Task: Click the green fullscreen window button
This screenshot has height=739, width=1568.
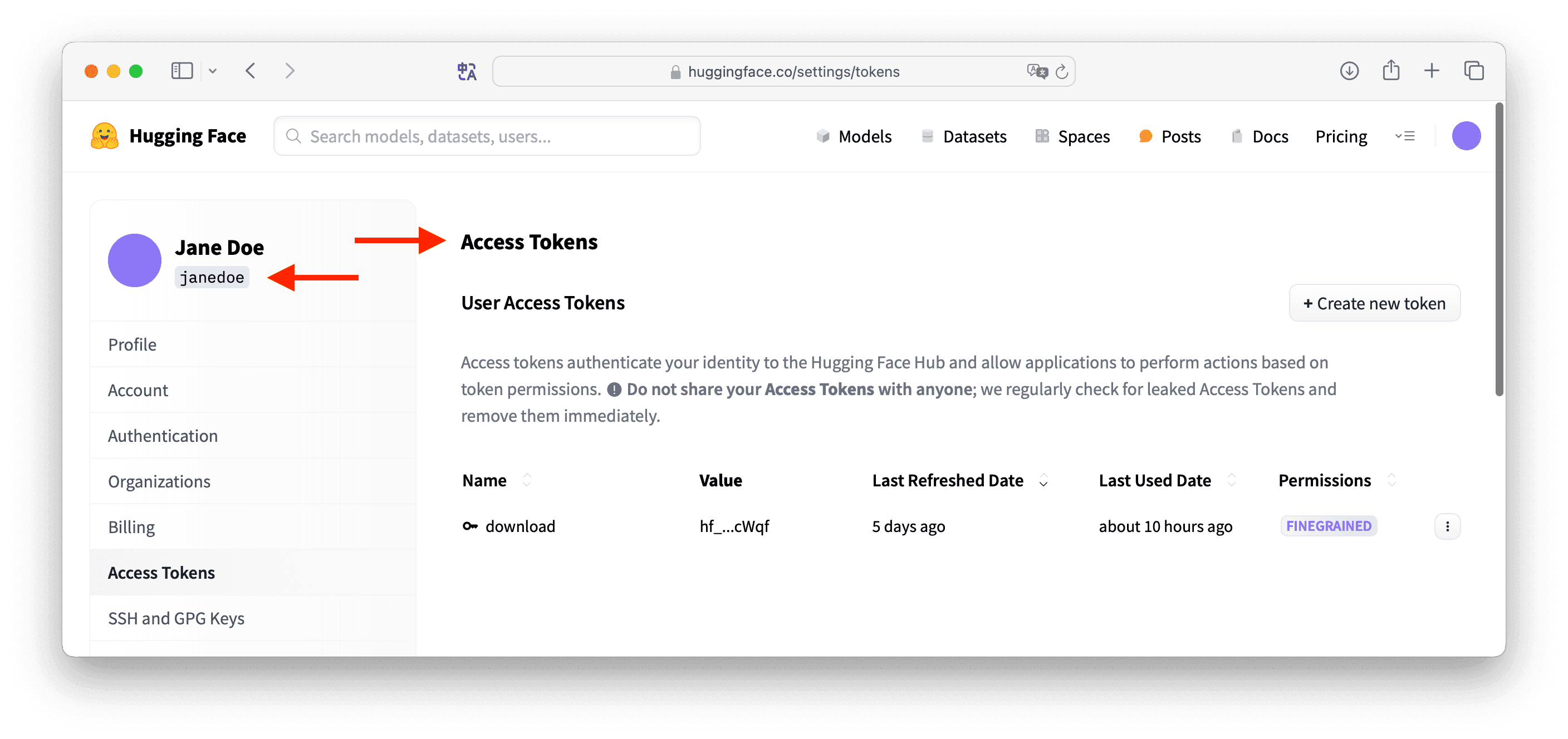Action: tap(136, 71)
